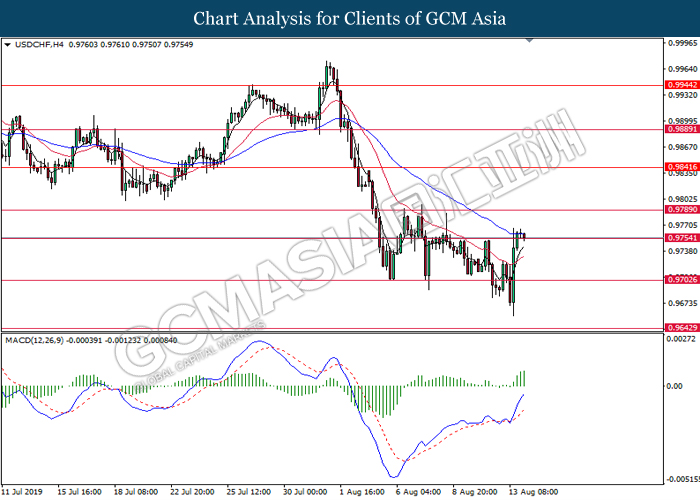This screenshot has width=700, height=500.
Task: Click the 25 Jul 12:00 time label
Action: point(249,492)
